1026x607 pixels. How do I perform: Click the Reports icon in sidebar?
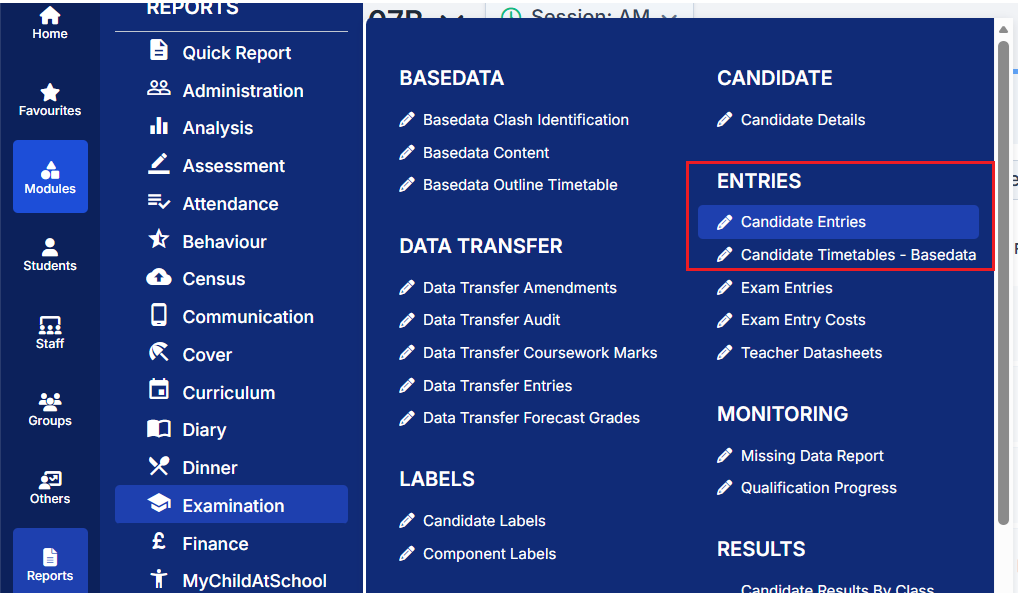click(x=50, y=564)
